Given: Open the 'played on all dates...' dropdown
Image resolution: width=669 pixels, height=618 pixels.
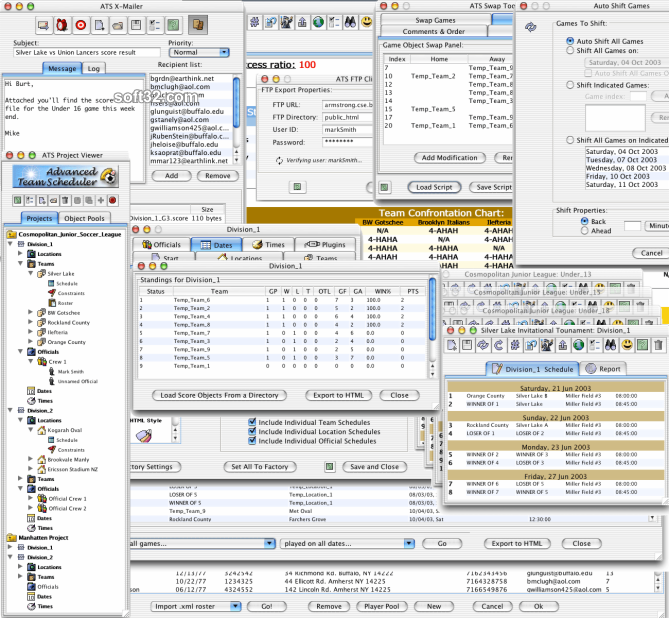Looking at the screenshot, I should (347, 543).
